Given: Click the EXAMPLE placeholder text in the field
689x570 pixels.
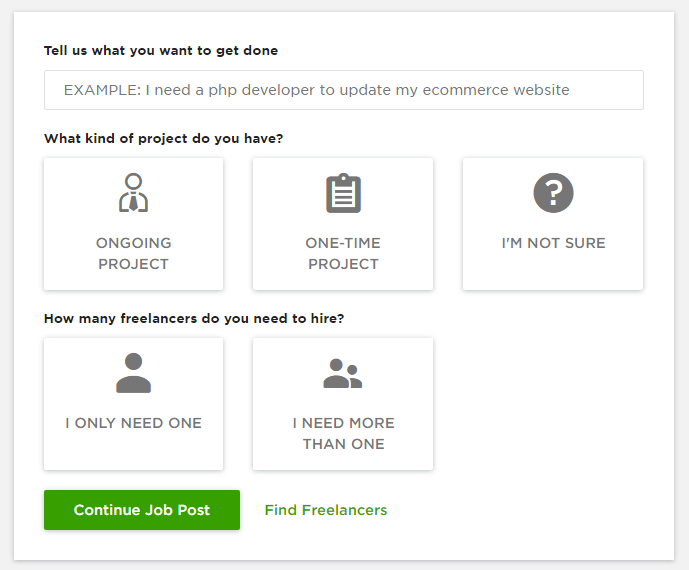Looking at the screenshot, I should pyautogui.click(x=316, y=90).
